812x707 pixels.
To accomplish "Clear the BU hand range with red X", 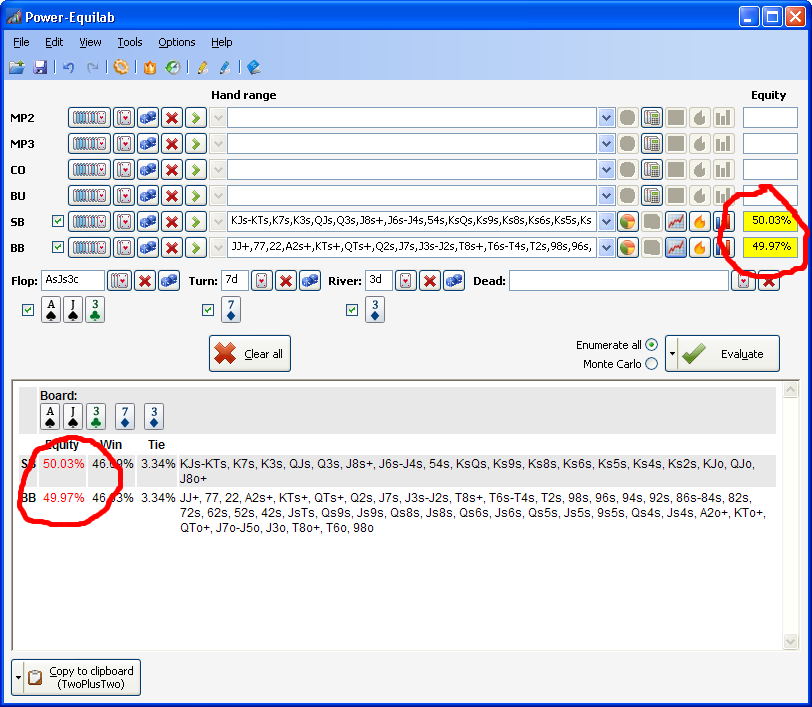I will pyautogui.click(x=172, y=196).
